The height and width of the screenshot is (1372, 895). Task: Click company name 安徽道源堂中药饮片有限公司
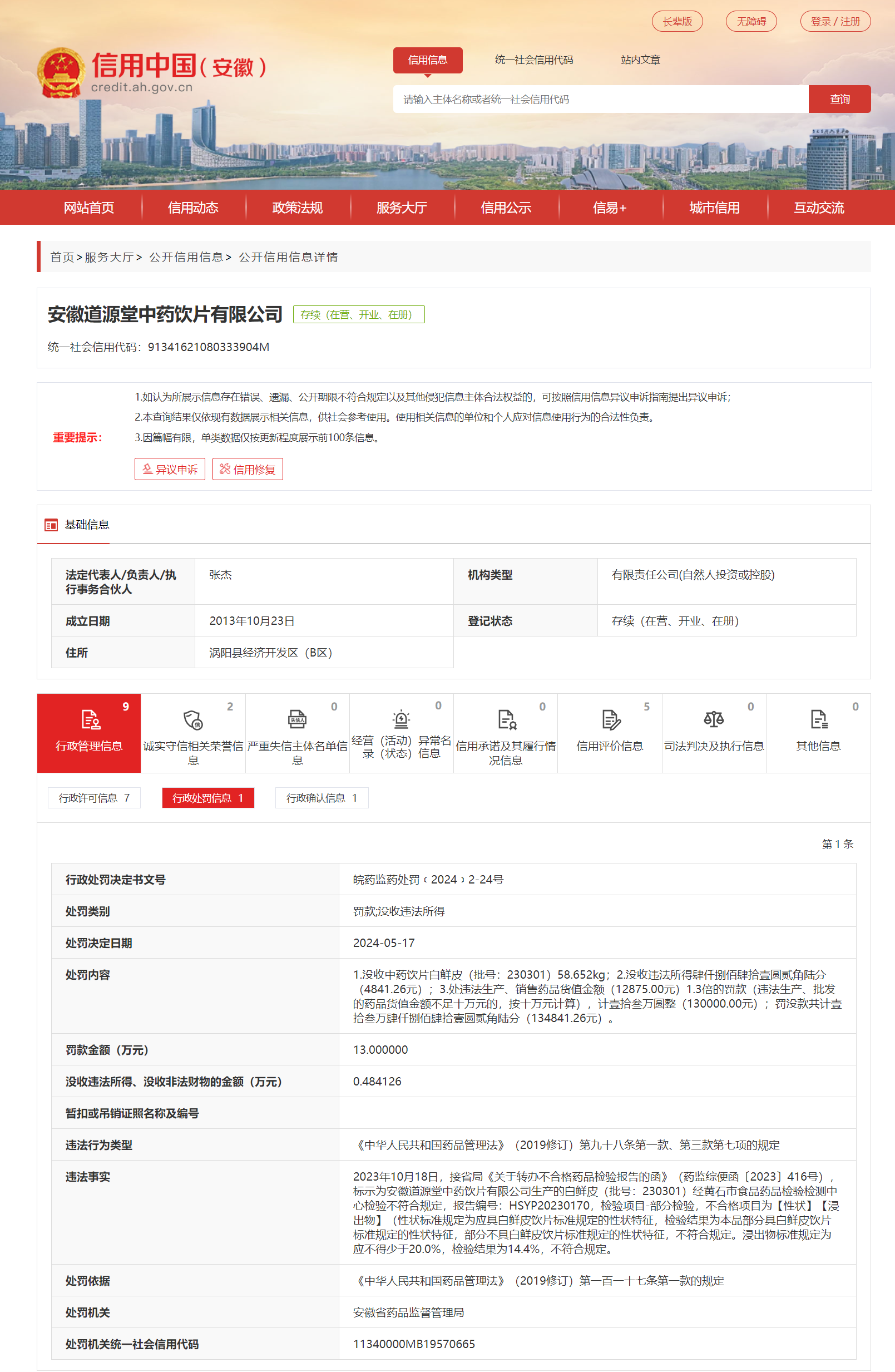165,314
